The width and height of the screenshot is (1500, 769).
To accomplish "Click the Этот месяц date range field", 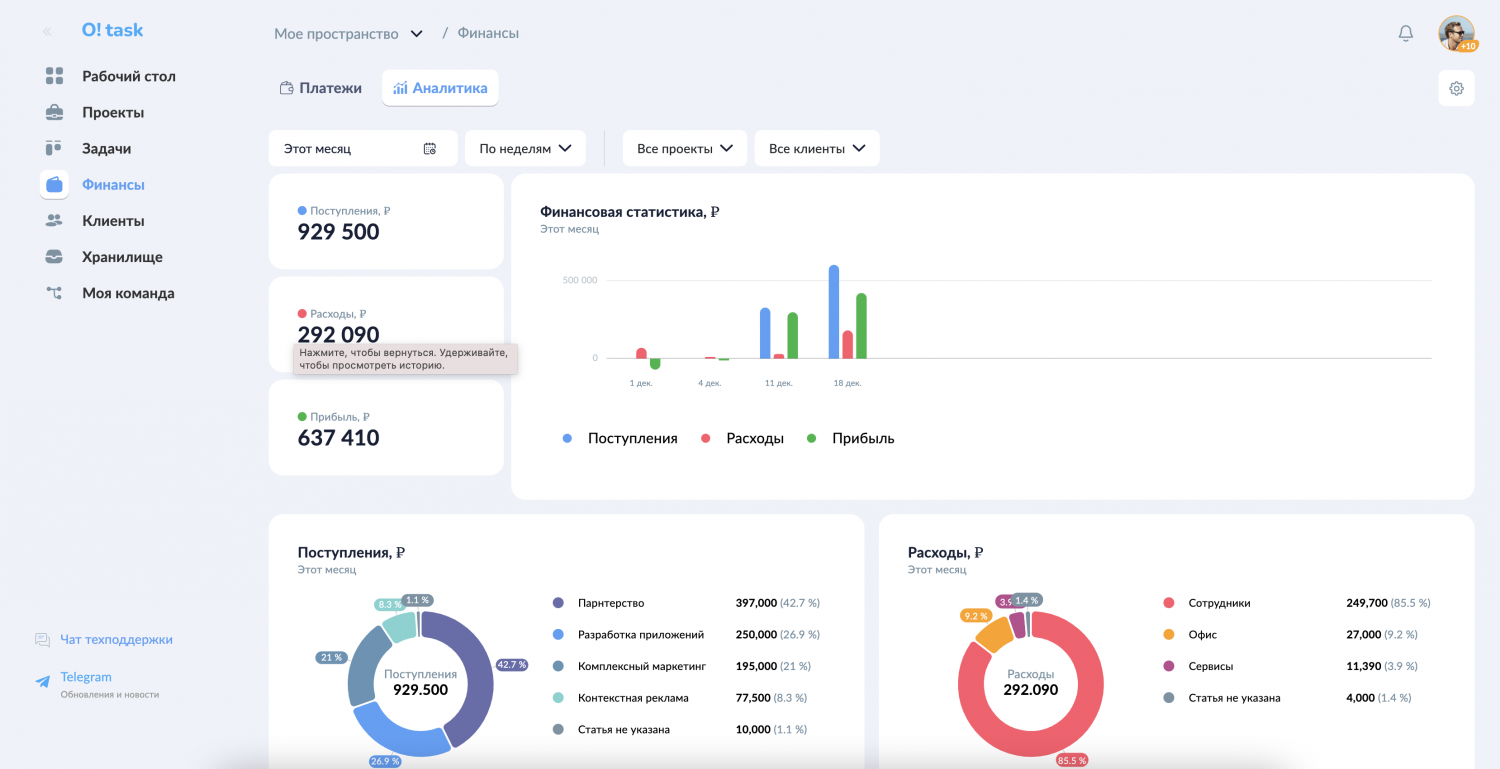I will point(362,148).
